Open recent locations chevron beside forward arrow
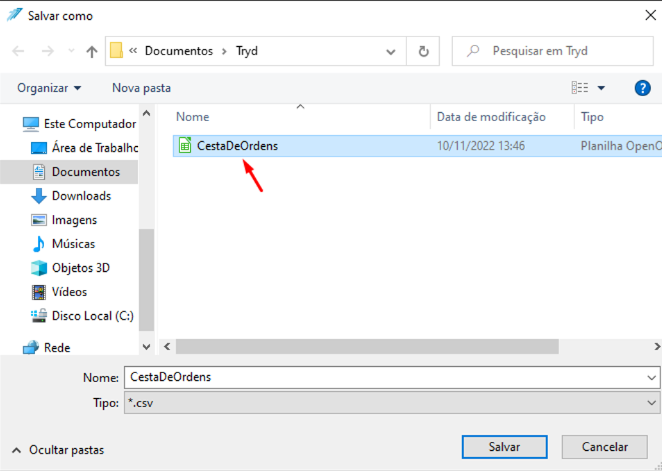Image resolution: width=662 pixels, height=471 pixels. point(71,51)
